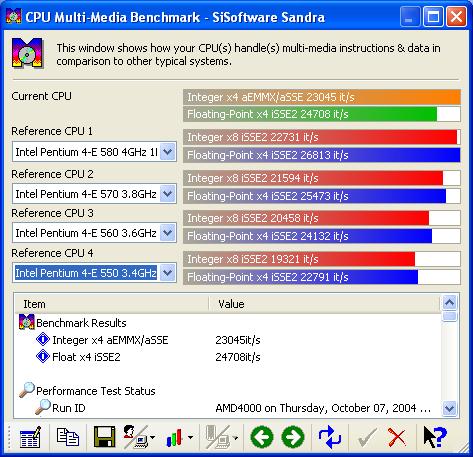Click the red Integer x8 21594 it/s bar
This screenshot has width=473, height=457.
point(322,178)
